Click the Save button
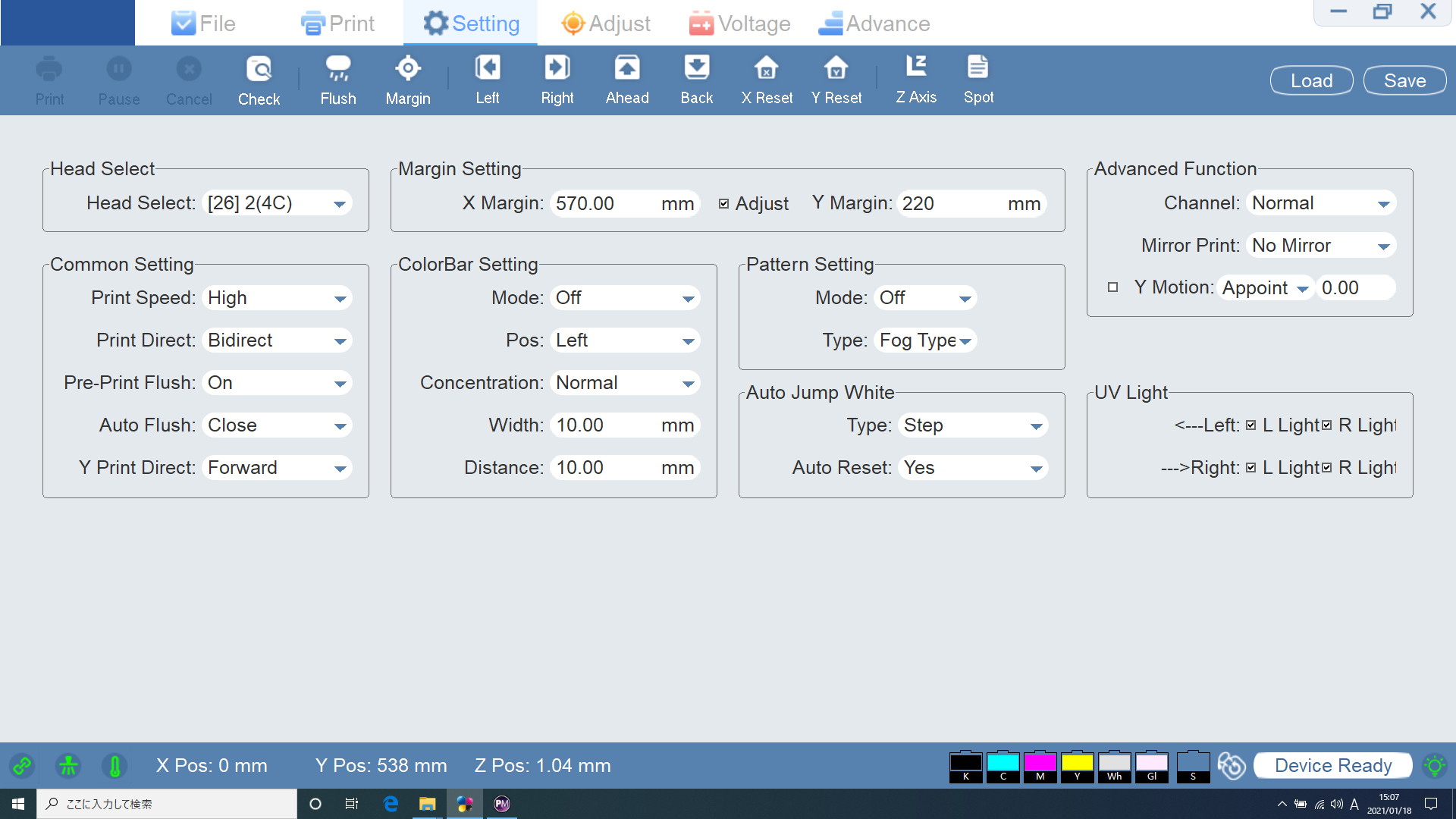The height and width of the screenshot is (819, 1456). (1404, 80)
